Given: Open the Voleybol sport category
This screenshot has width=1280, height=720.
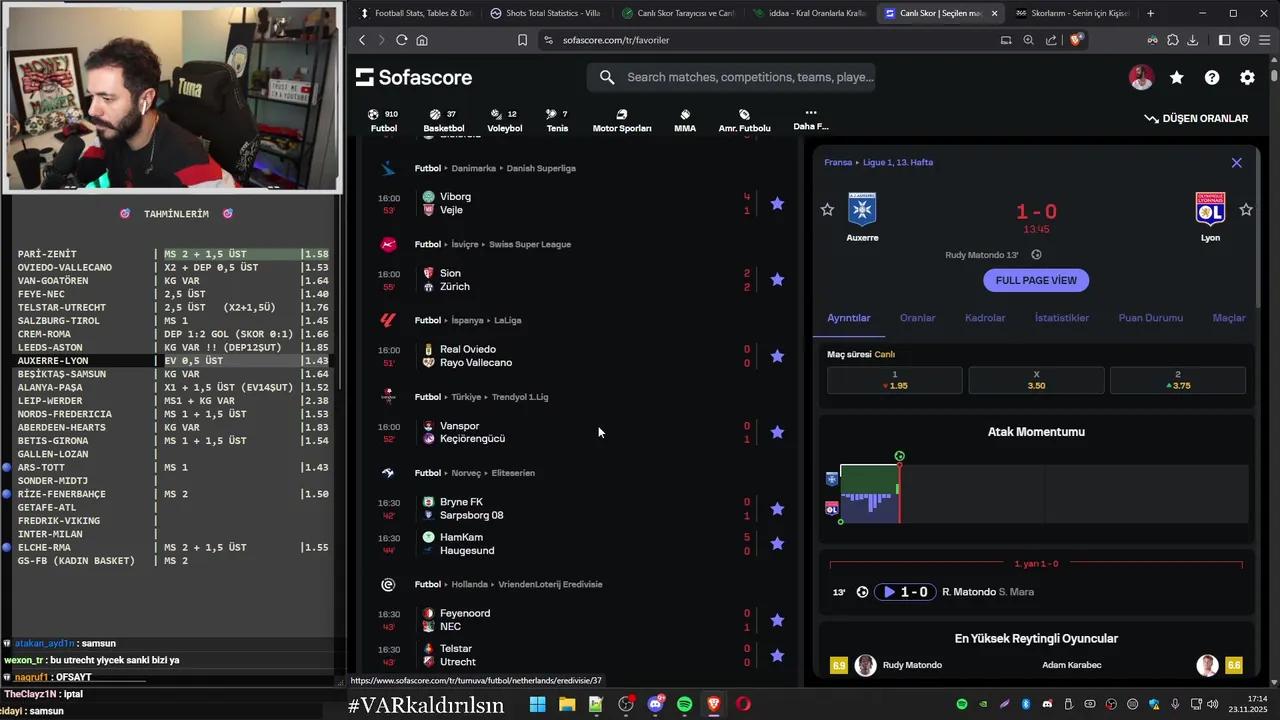Looking at the screenshot, I should [504, 121].
